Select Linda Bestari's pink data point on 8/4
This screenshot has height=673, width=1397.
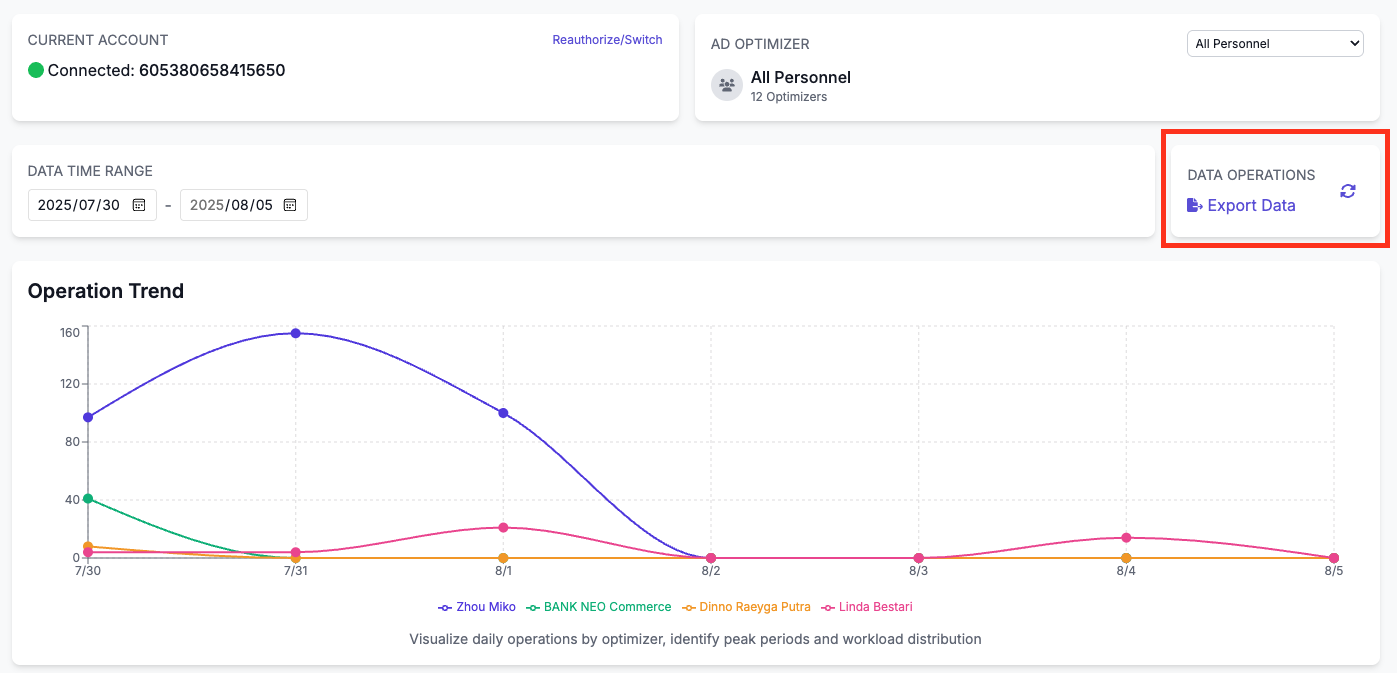pyautogui.click(x=1126, y=538)
